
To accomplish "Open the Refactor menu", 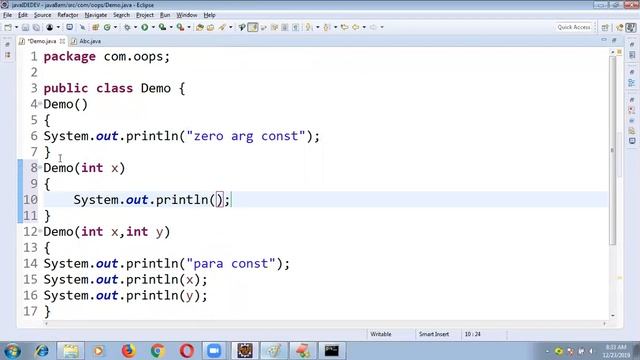I will coord(68,15).
